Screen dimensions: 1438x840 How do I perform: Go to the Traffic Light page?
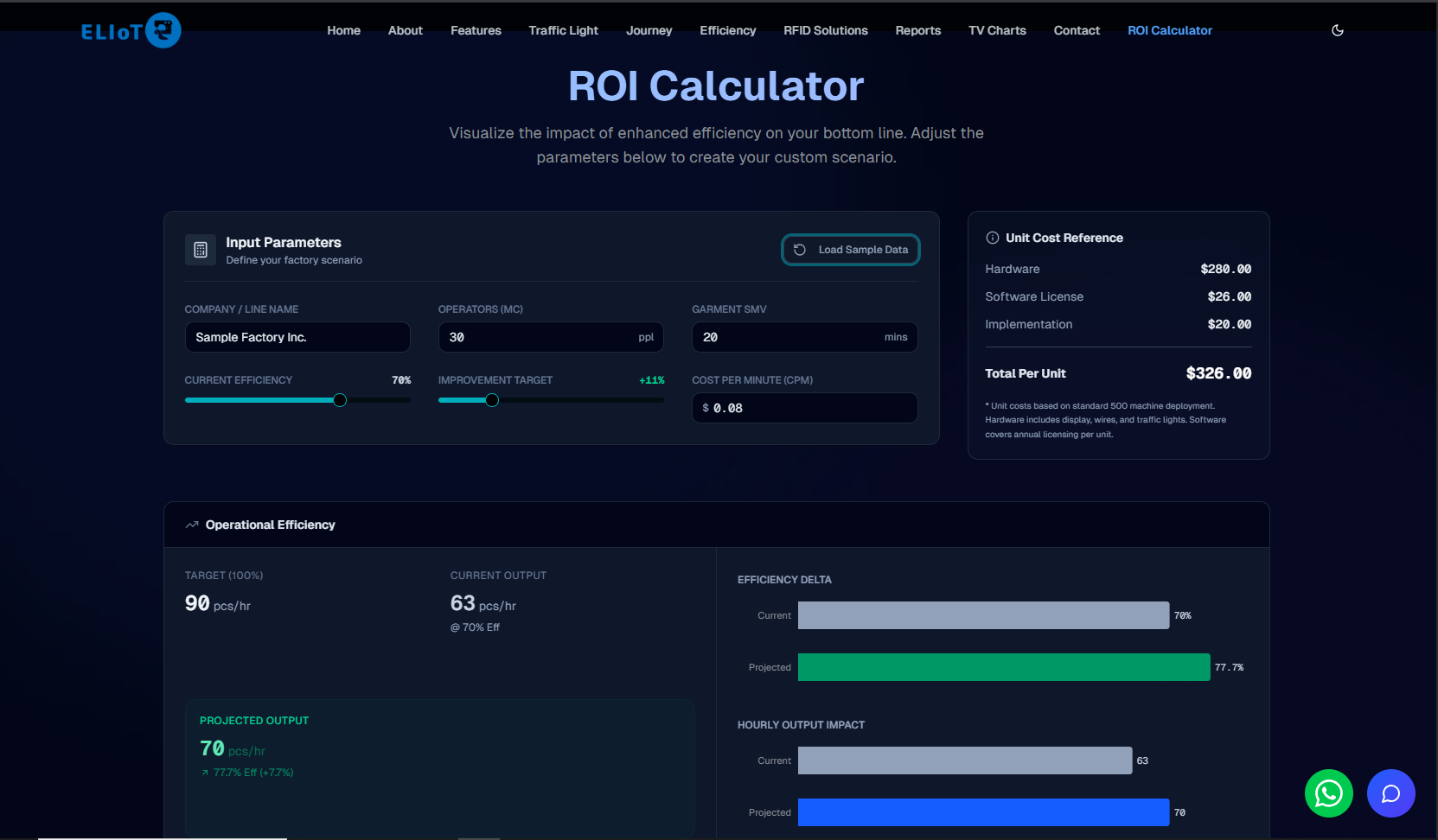[563, 30]
